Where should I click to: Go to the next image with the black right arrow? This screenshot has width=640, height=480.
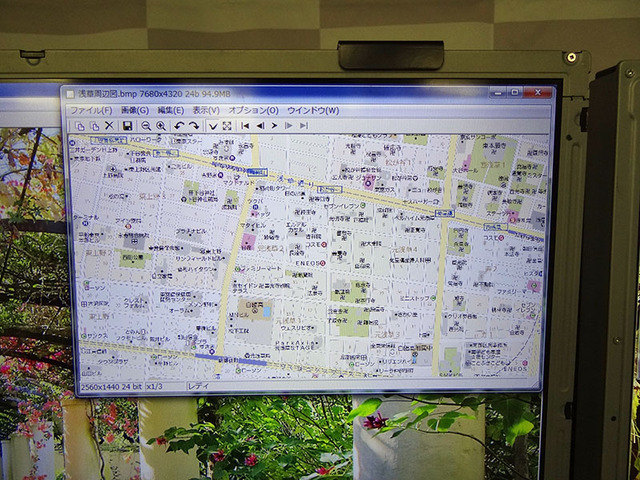tap(274, 126)
